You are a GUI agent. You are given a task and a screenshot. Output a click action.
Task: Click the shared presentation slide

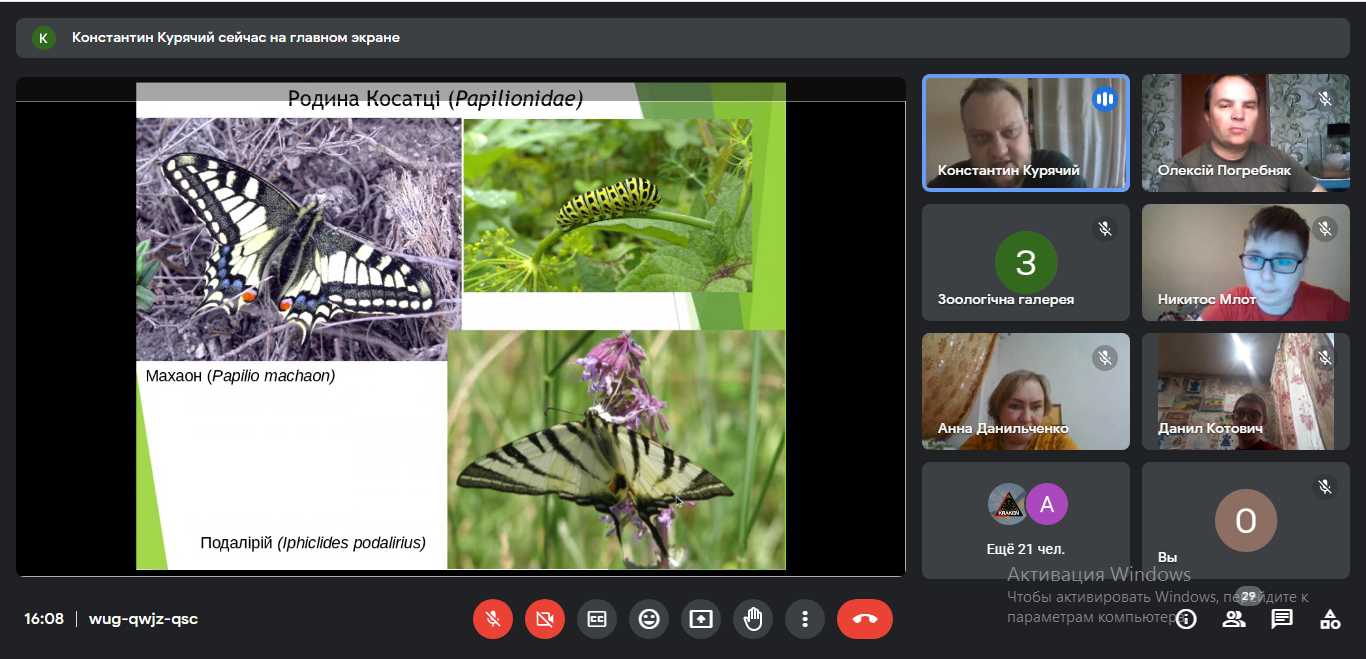coord(461,326)
